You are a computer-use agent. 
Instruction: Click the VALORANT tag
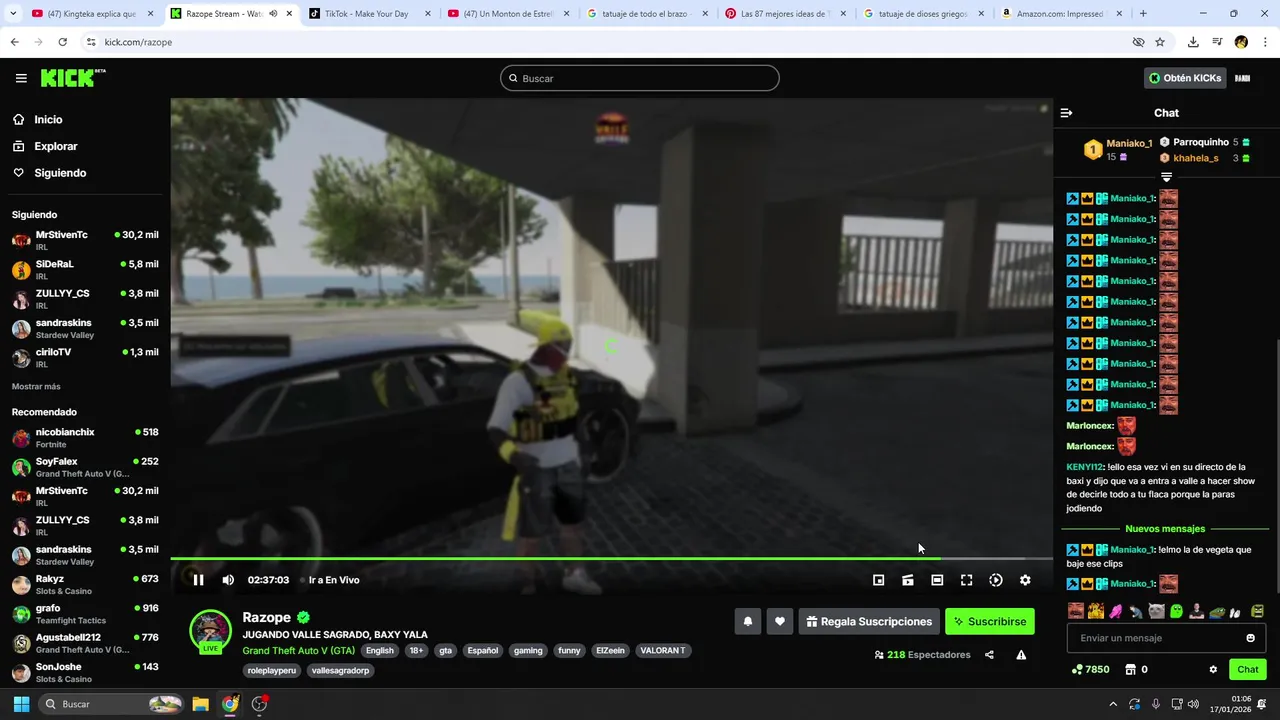click(663, 650)
